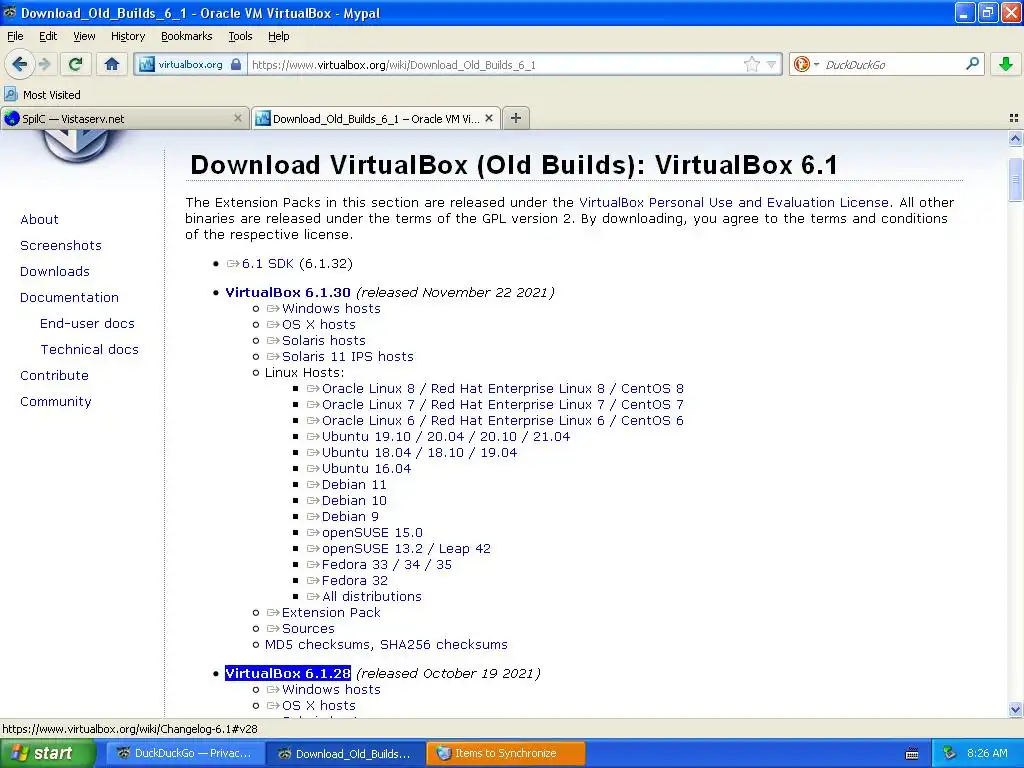1024x768 pixels.
Task: Open the Edit menu
Action: point(48,36)
